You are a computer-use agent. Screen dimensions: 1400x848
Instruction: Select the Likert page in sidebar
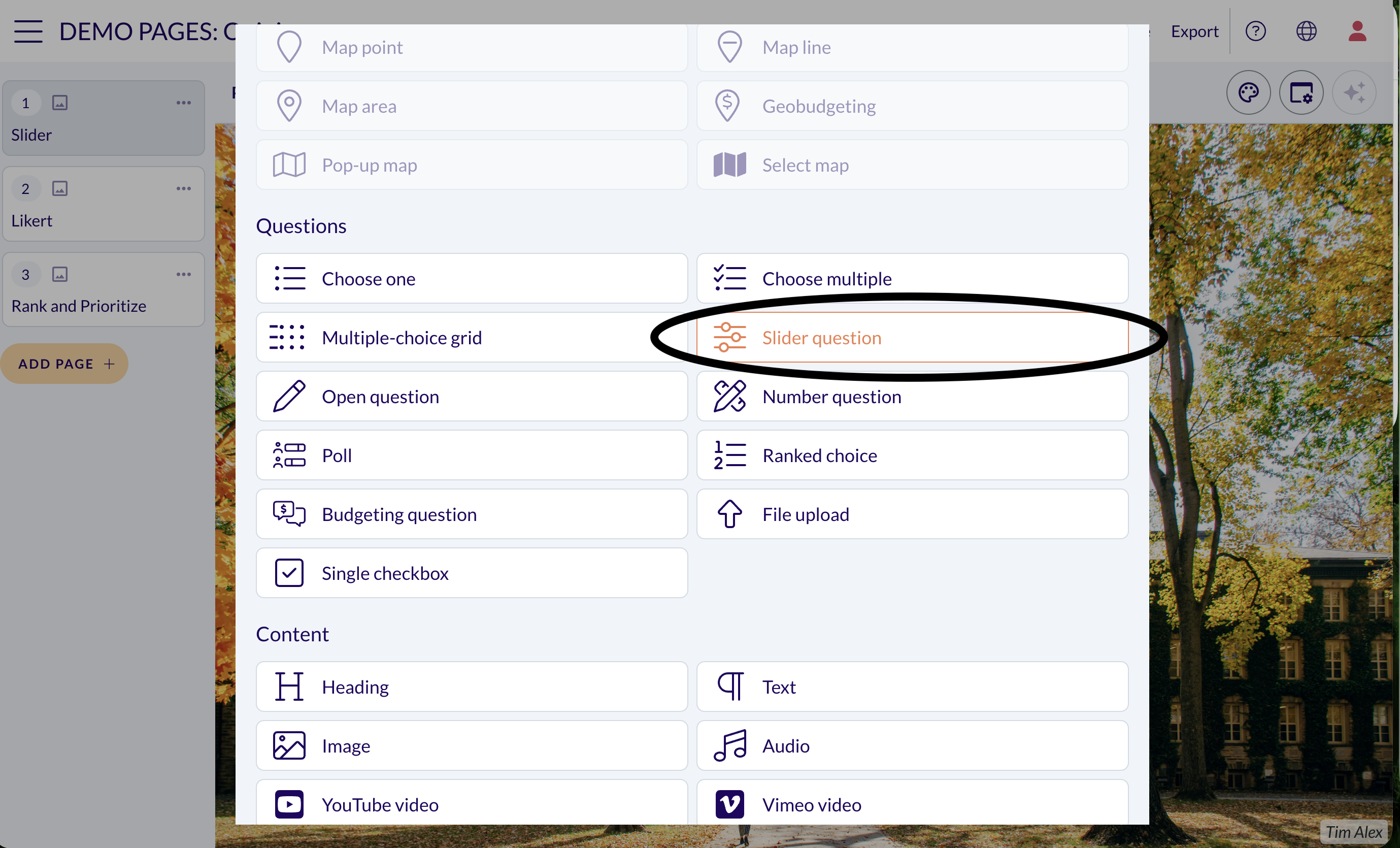104,204
